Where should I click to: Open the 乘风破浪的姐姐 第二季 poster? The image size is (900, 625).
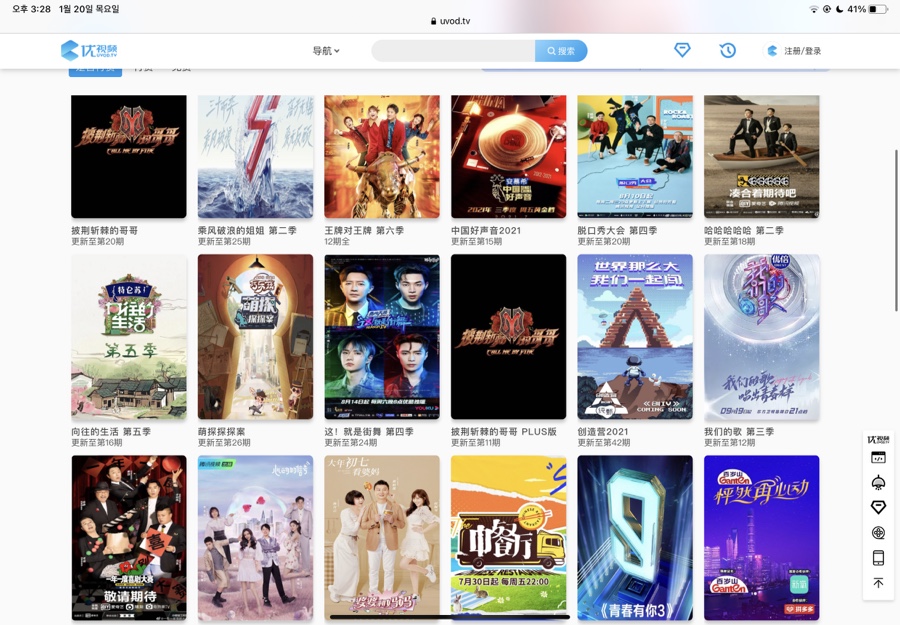[255, 156]
